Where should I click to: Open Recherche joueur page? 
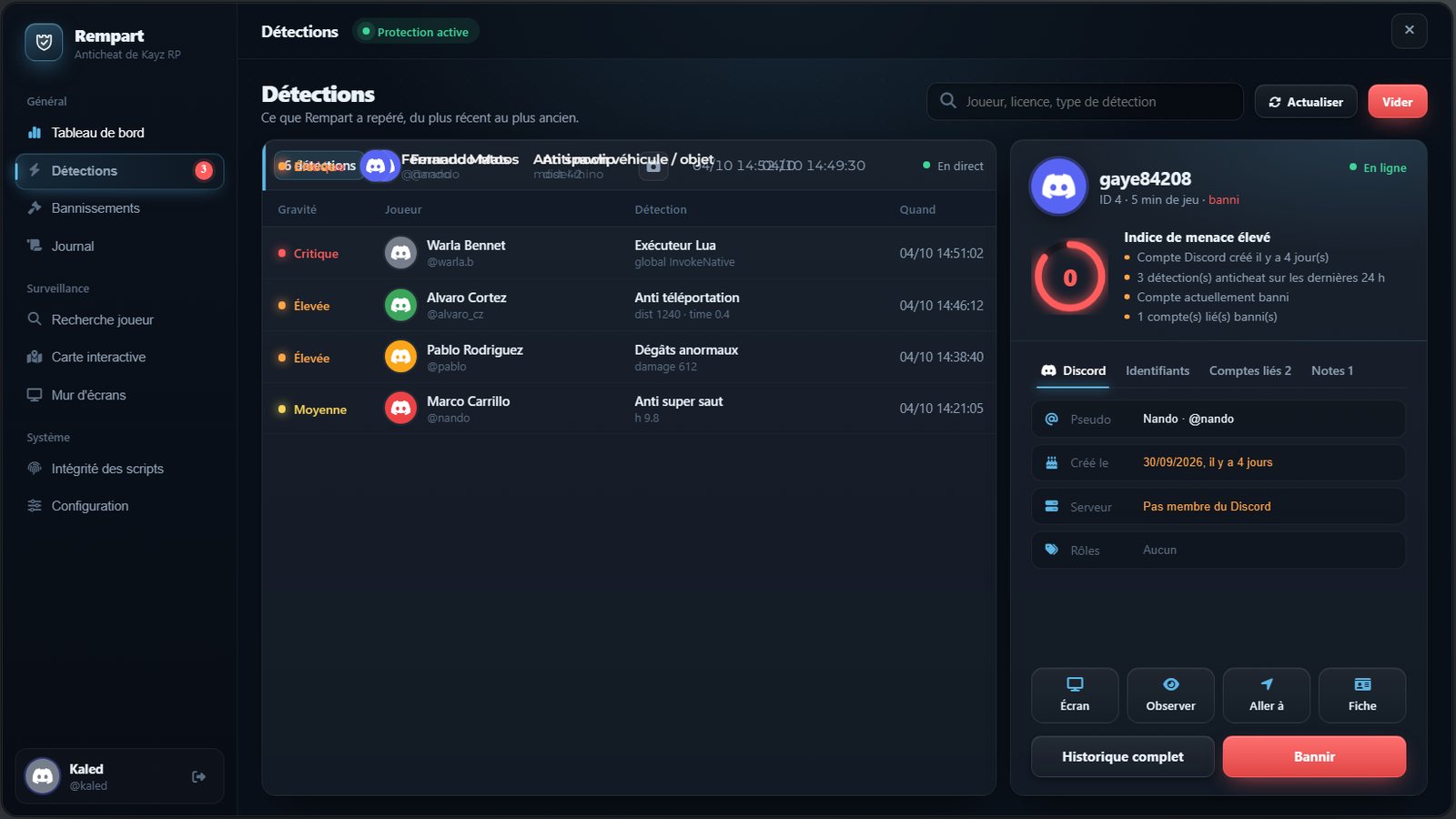[x=119, y=320]
